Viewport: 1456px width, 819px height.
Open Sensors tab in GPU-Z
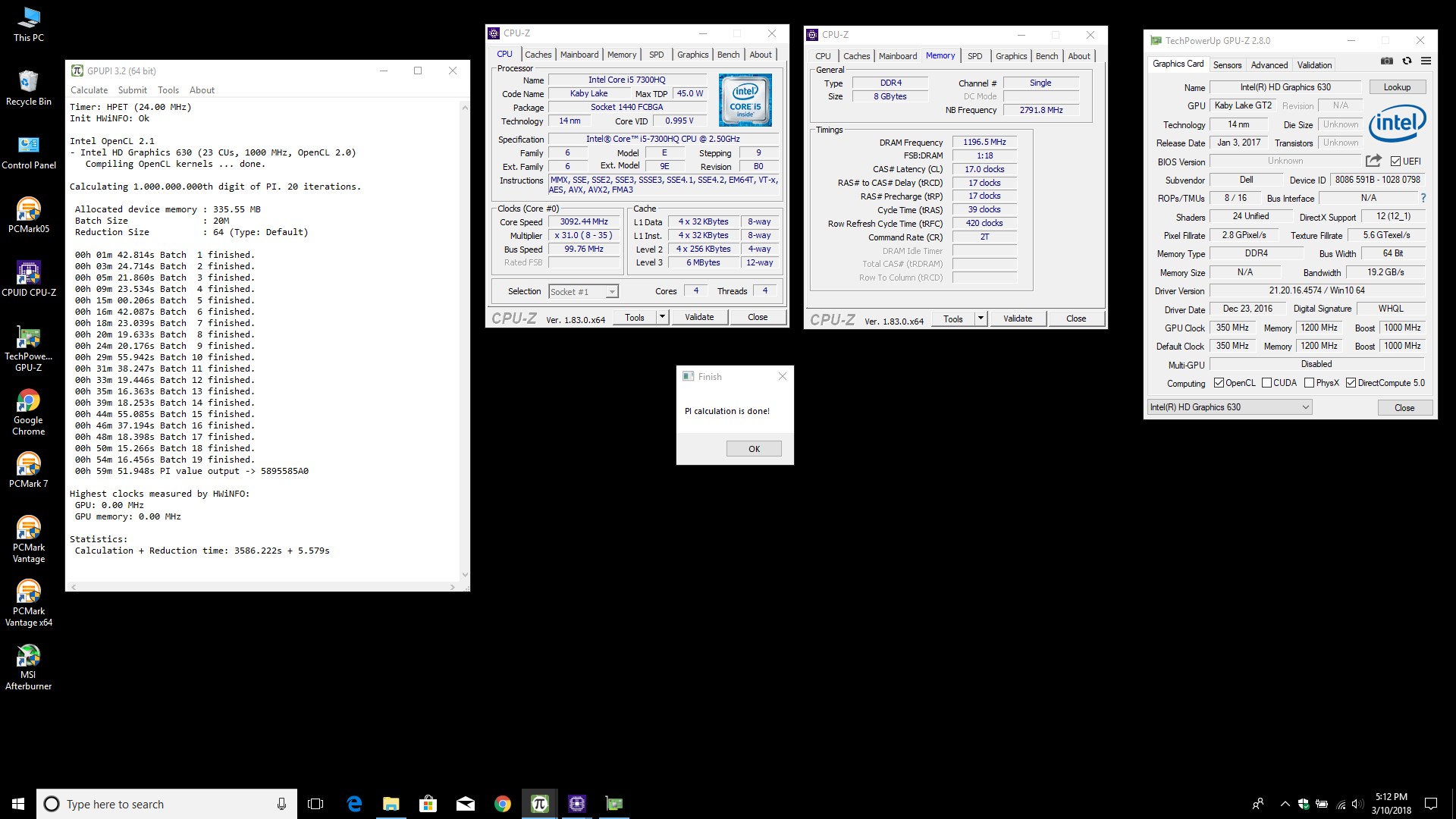(x=1227, y=65)
